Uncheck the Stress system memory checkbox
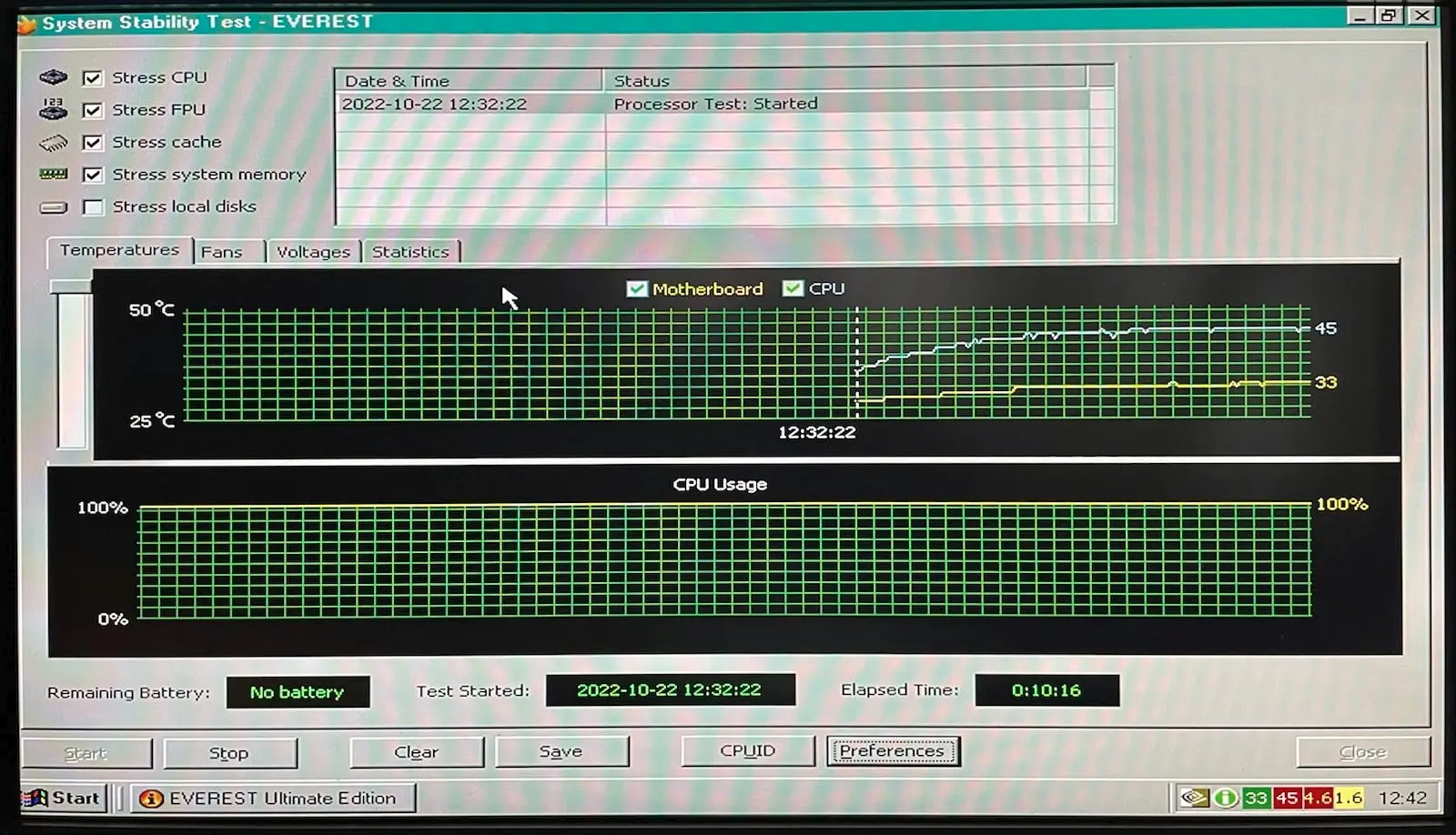 tap(92, 175)
